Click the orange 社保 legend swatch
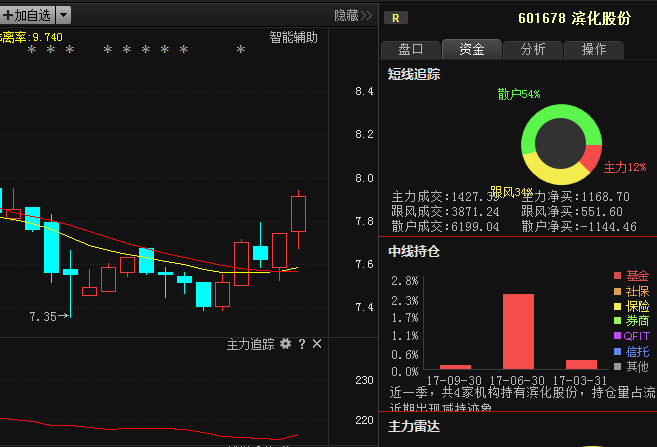 coord(617,291)
